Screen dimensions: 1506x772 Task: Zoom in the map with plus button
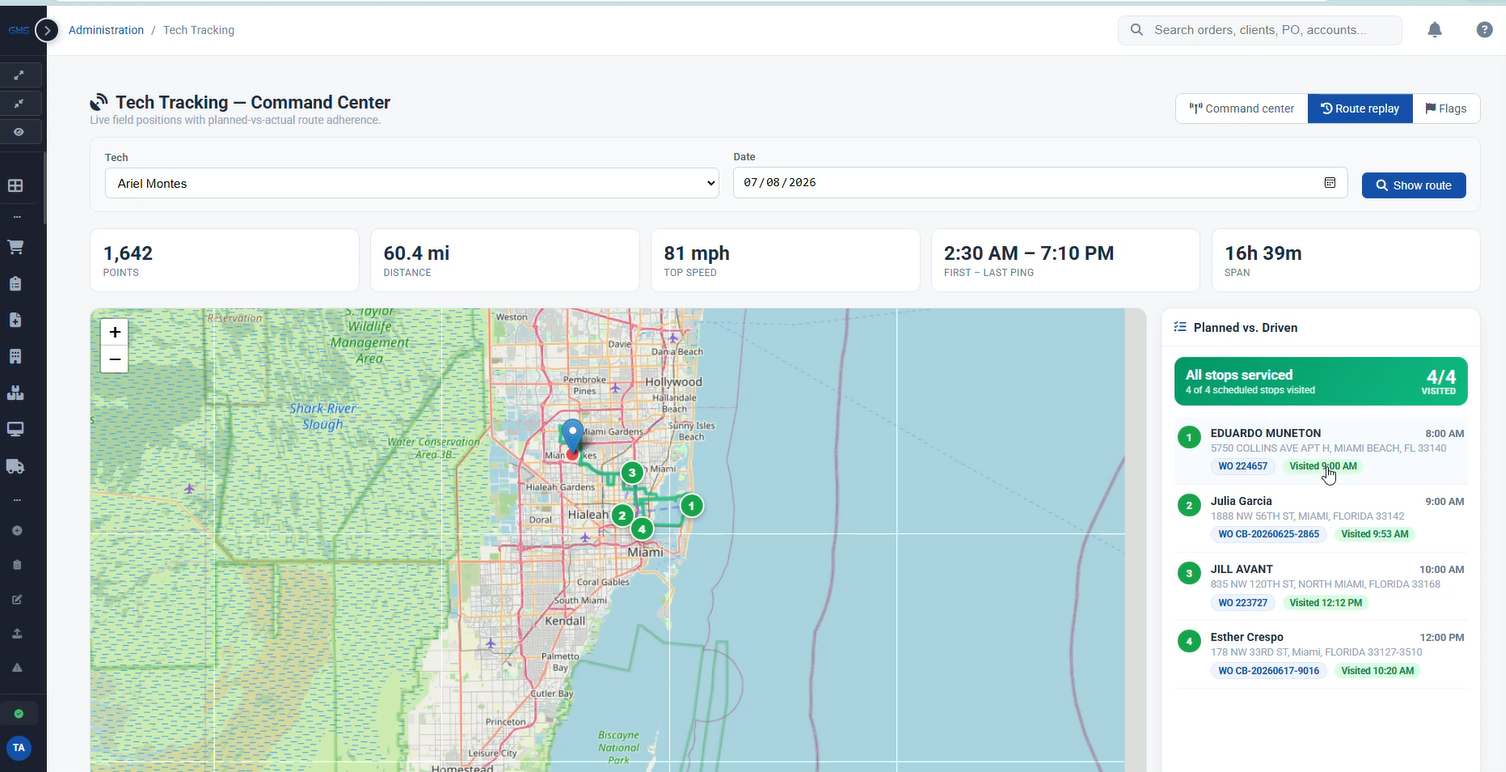pyautogui.click(x=115, y=332)
